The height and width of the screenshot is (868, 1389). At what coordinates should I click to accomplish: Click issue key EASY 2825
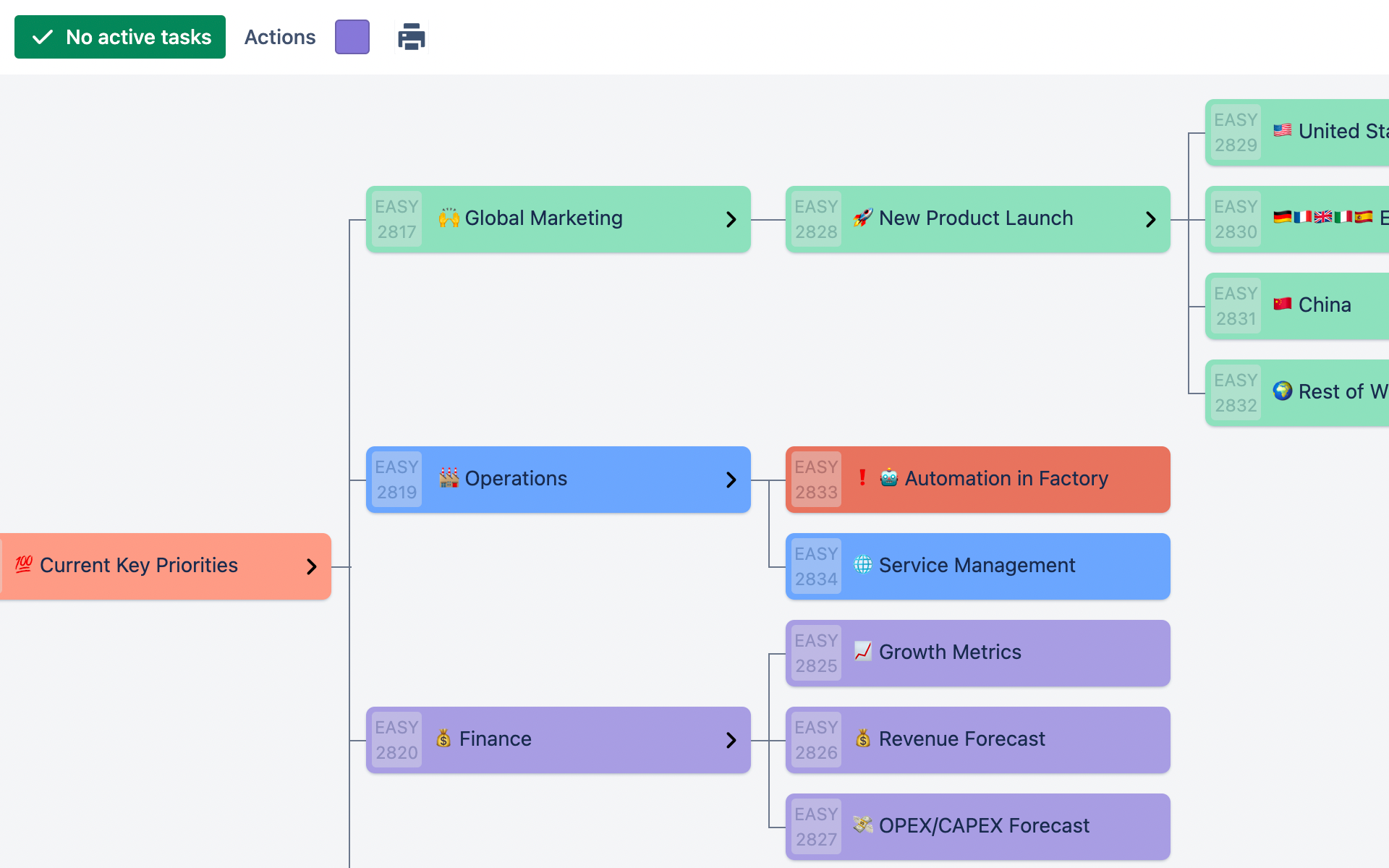click(x=816, y=653)
